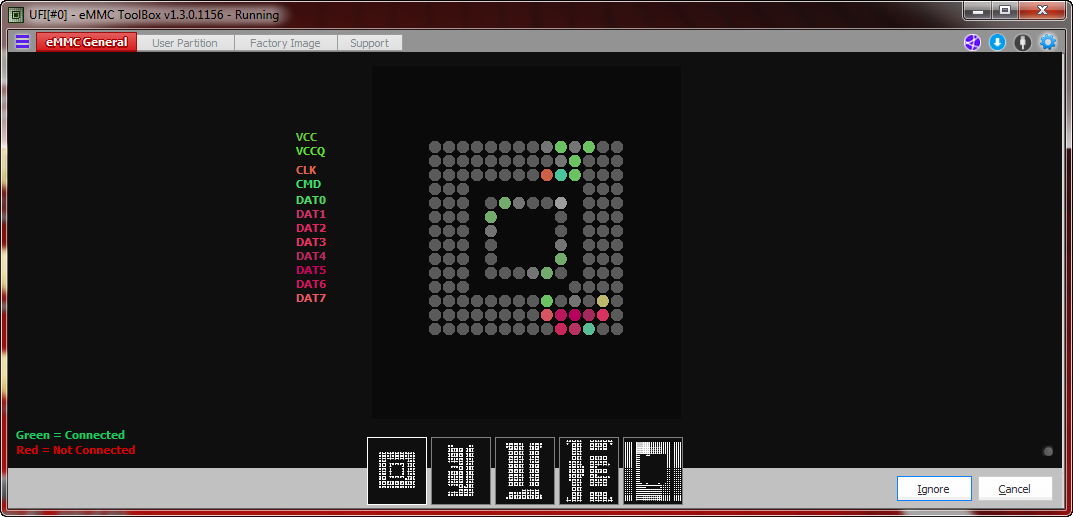The image size is (1073, 517).
Task: Click the DAT7 pin label
Action: 311,298
